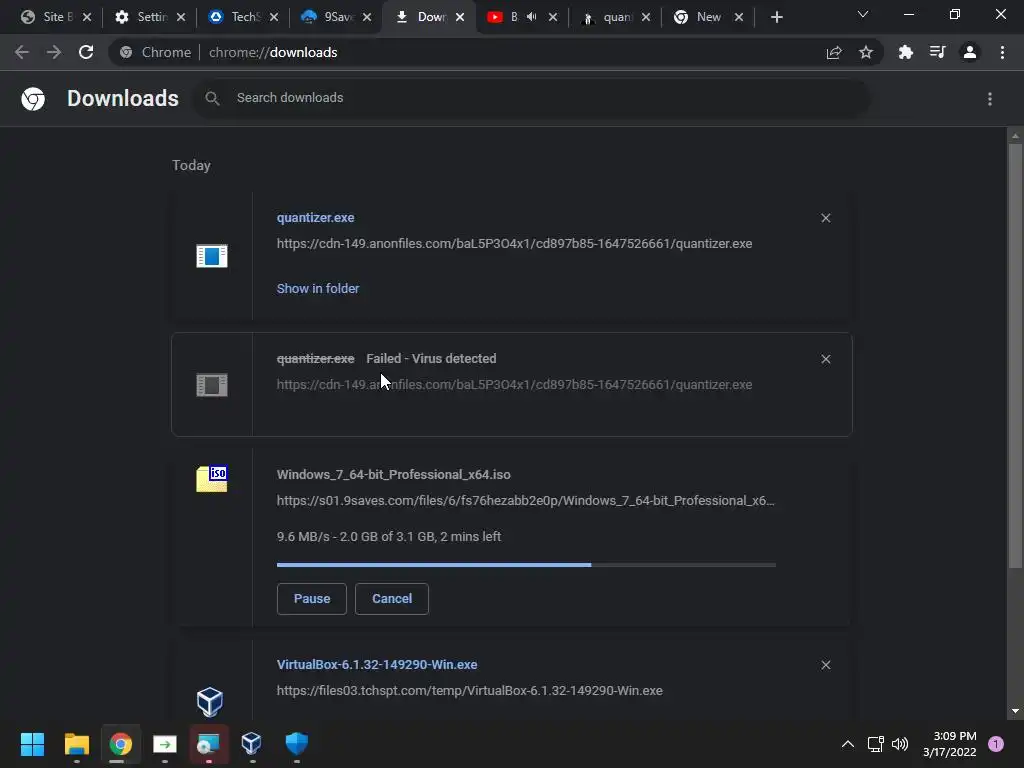Close the Settings tab
The width and height of the screenshot is (1024, 768).
pyautogui.click(x=181, y=17)
